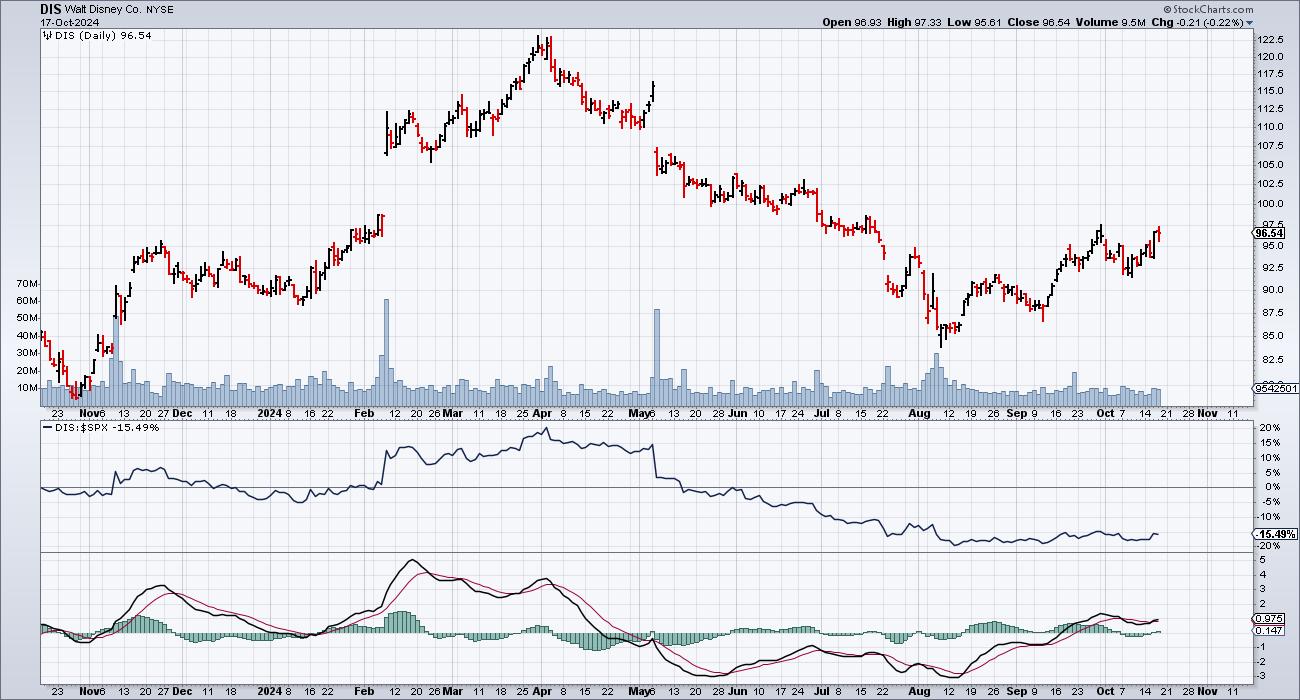The width and height of the screenshot is (1300, 700).
Task: Click the 4 label on MACD scale
Action: click(1262, 575)
